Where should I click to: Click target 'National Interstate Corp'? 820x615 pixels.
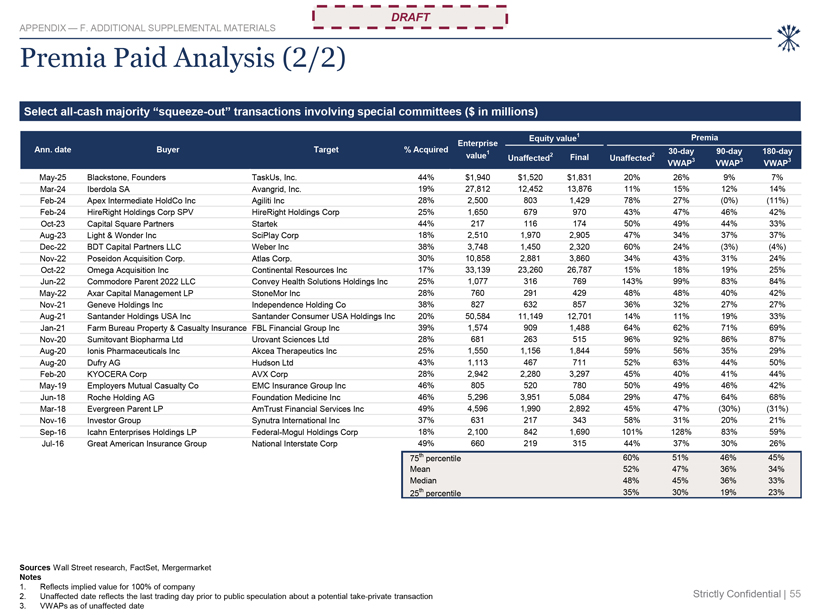click(294, 443)
